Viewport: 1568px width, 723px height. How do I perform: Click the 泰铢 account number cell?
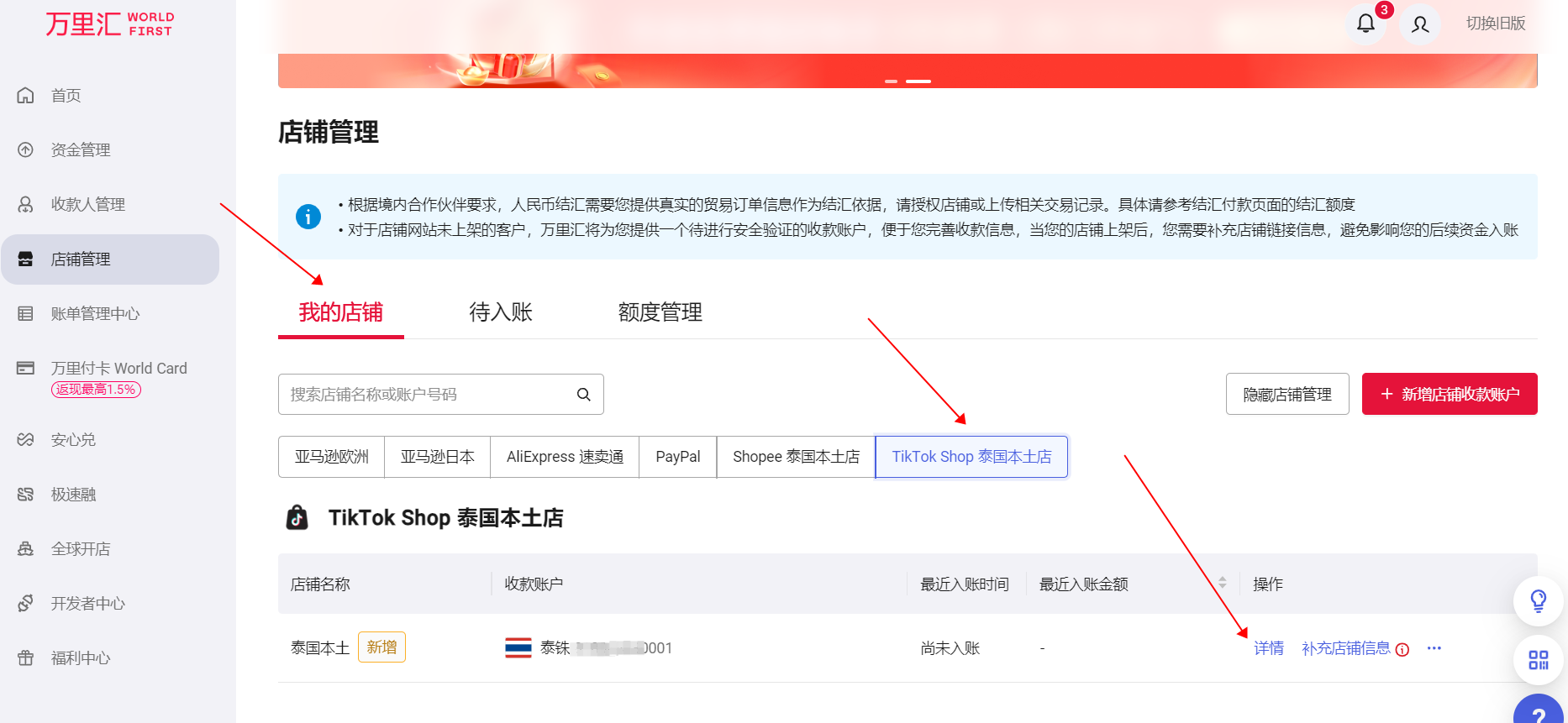coord(606,648)
